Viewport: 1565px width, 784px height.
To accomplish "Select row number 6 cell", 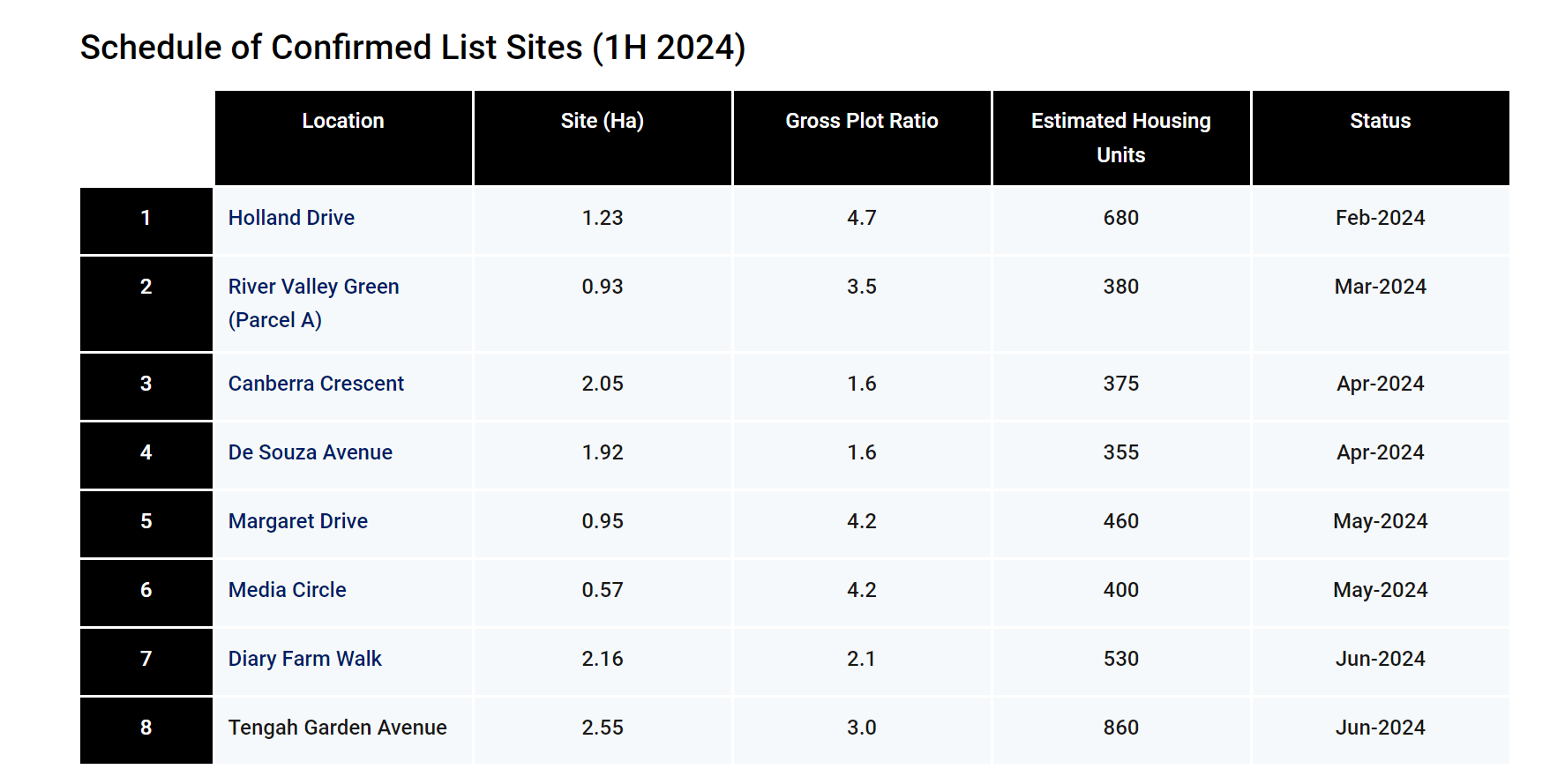I will click(146, 593).
